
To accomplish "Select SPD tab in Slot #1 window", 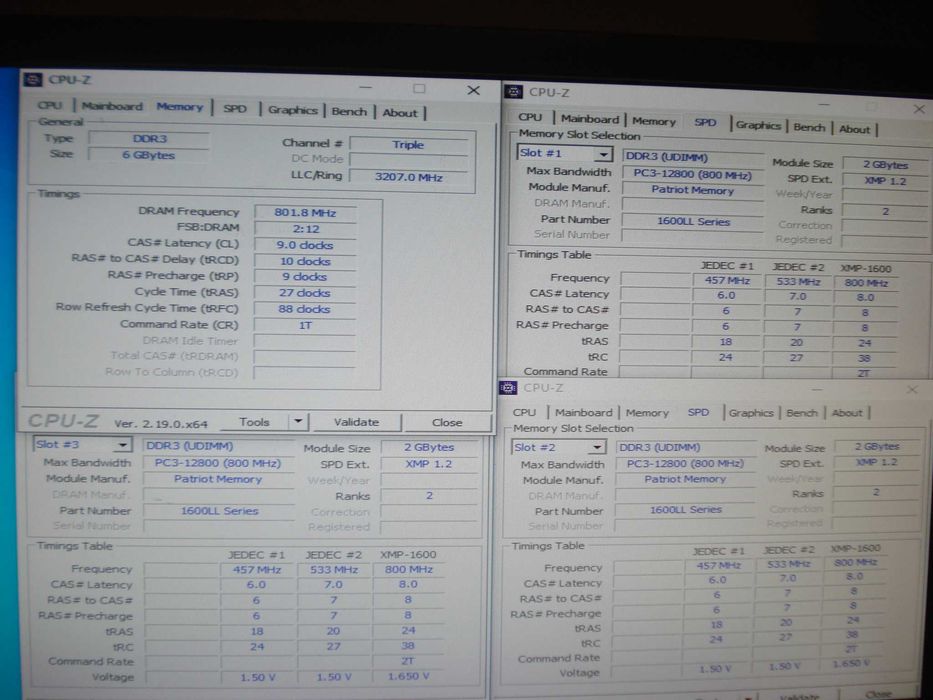I will (x=706, y=122).
